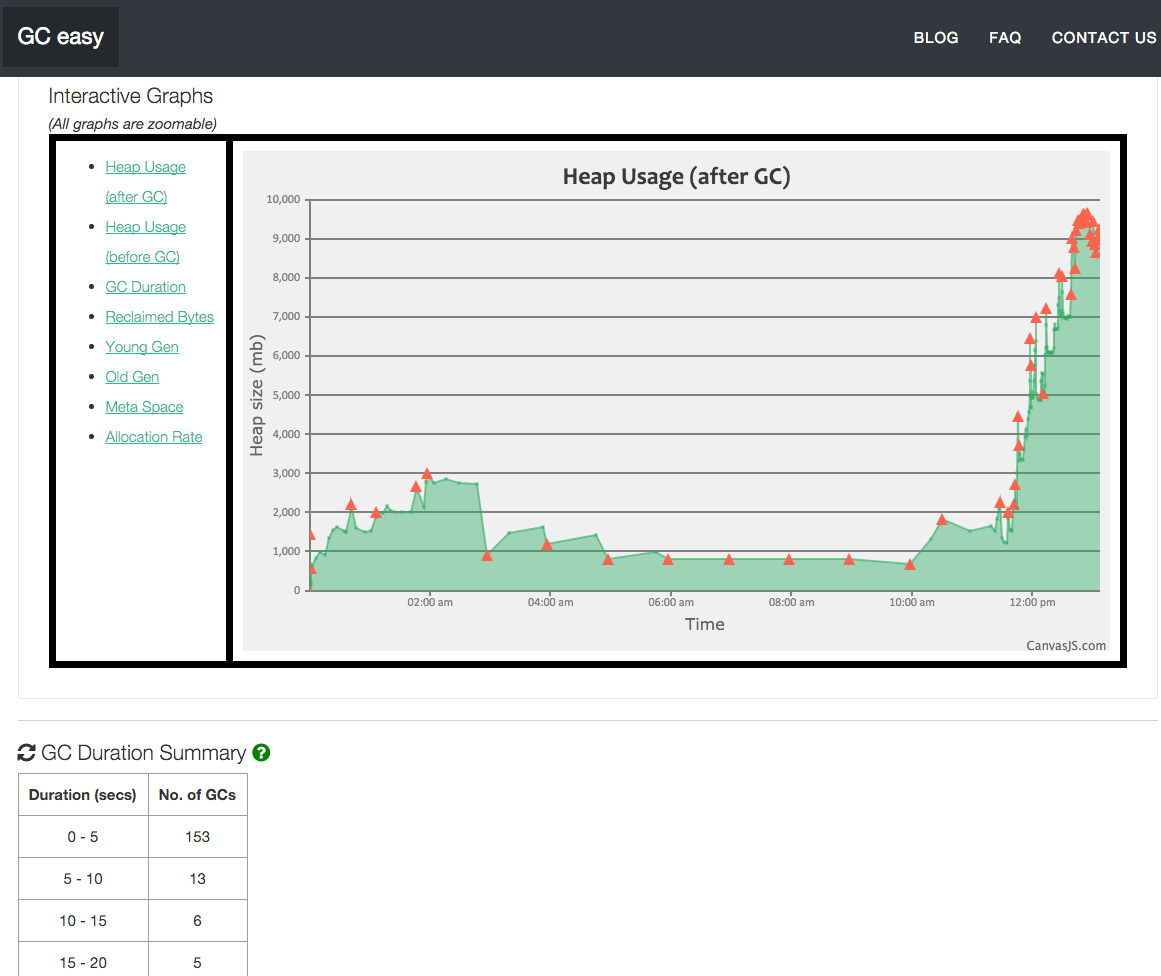Open the Meta Space graph link
Image resolution: width=1161 pixels, height=976 pixels.
pyautogui.click(x=144, y=407)
